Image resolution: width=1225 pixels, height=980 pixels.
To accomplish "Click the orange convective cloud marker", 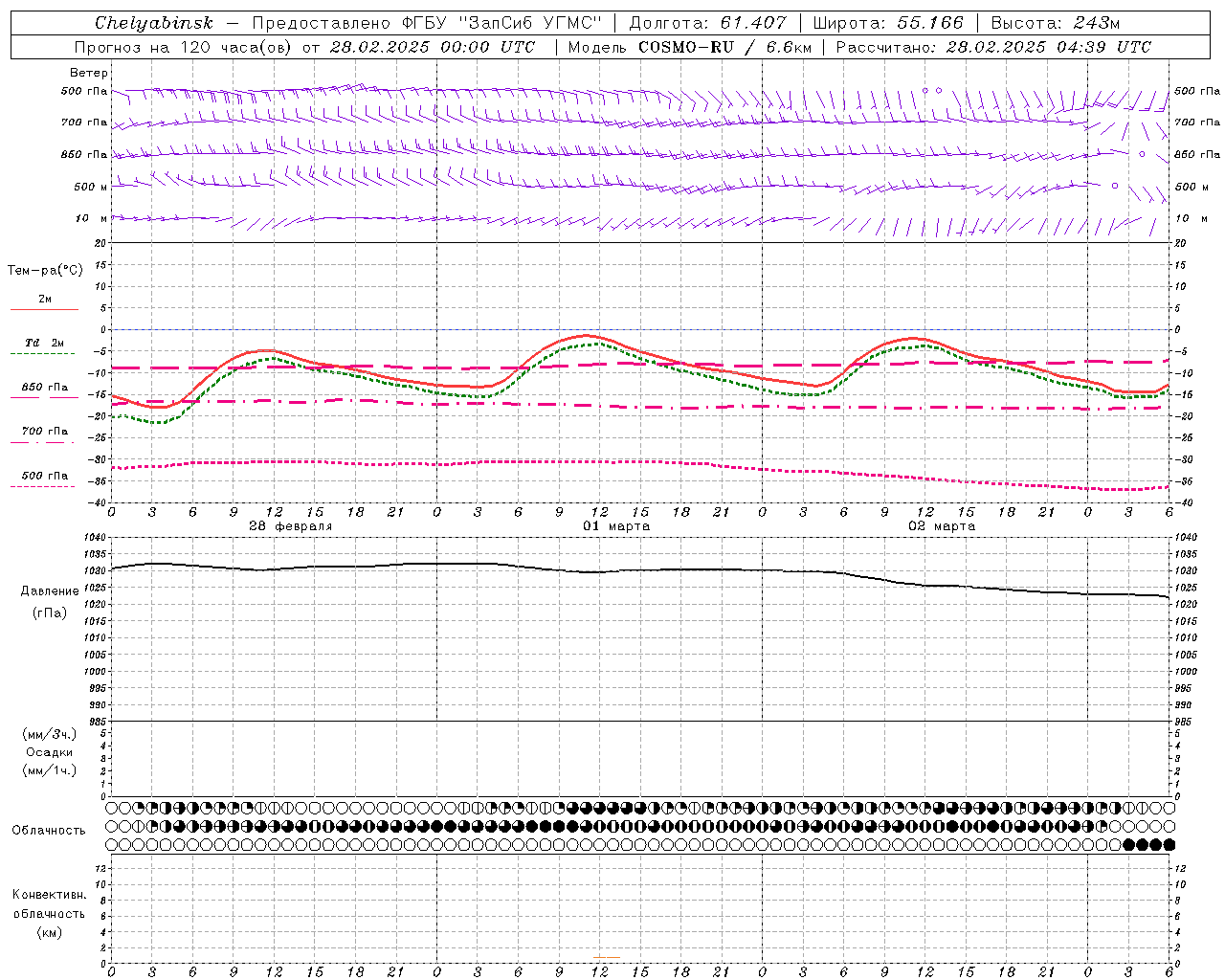I will point(606,957).
